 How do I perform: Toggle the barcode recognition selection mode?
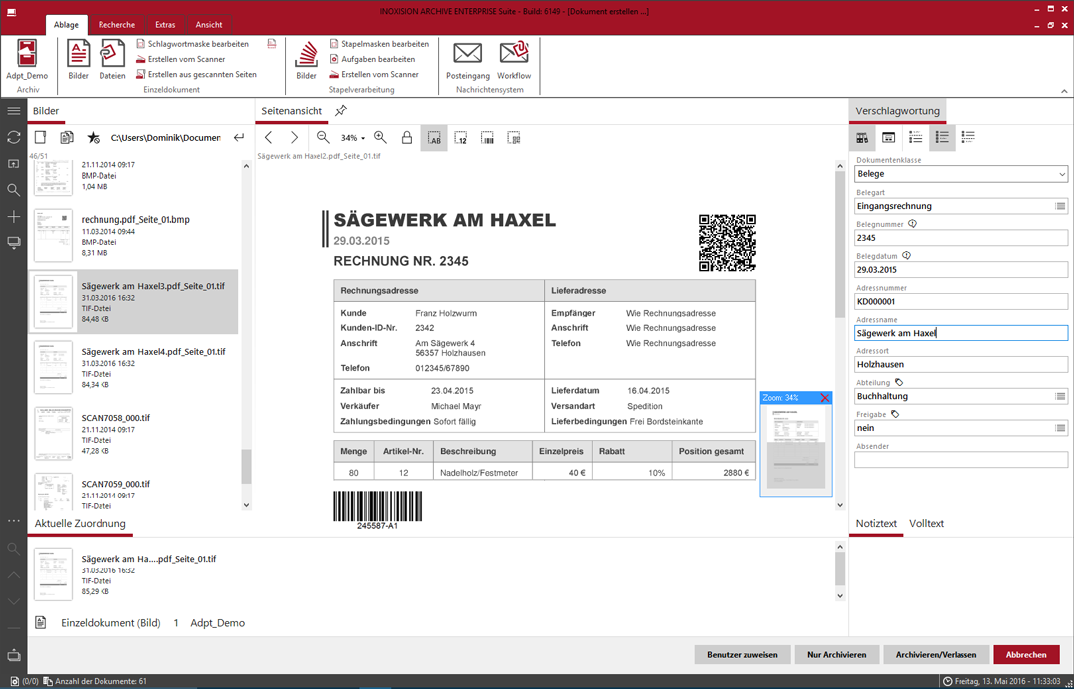point(487,138)
